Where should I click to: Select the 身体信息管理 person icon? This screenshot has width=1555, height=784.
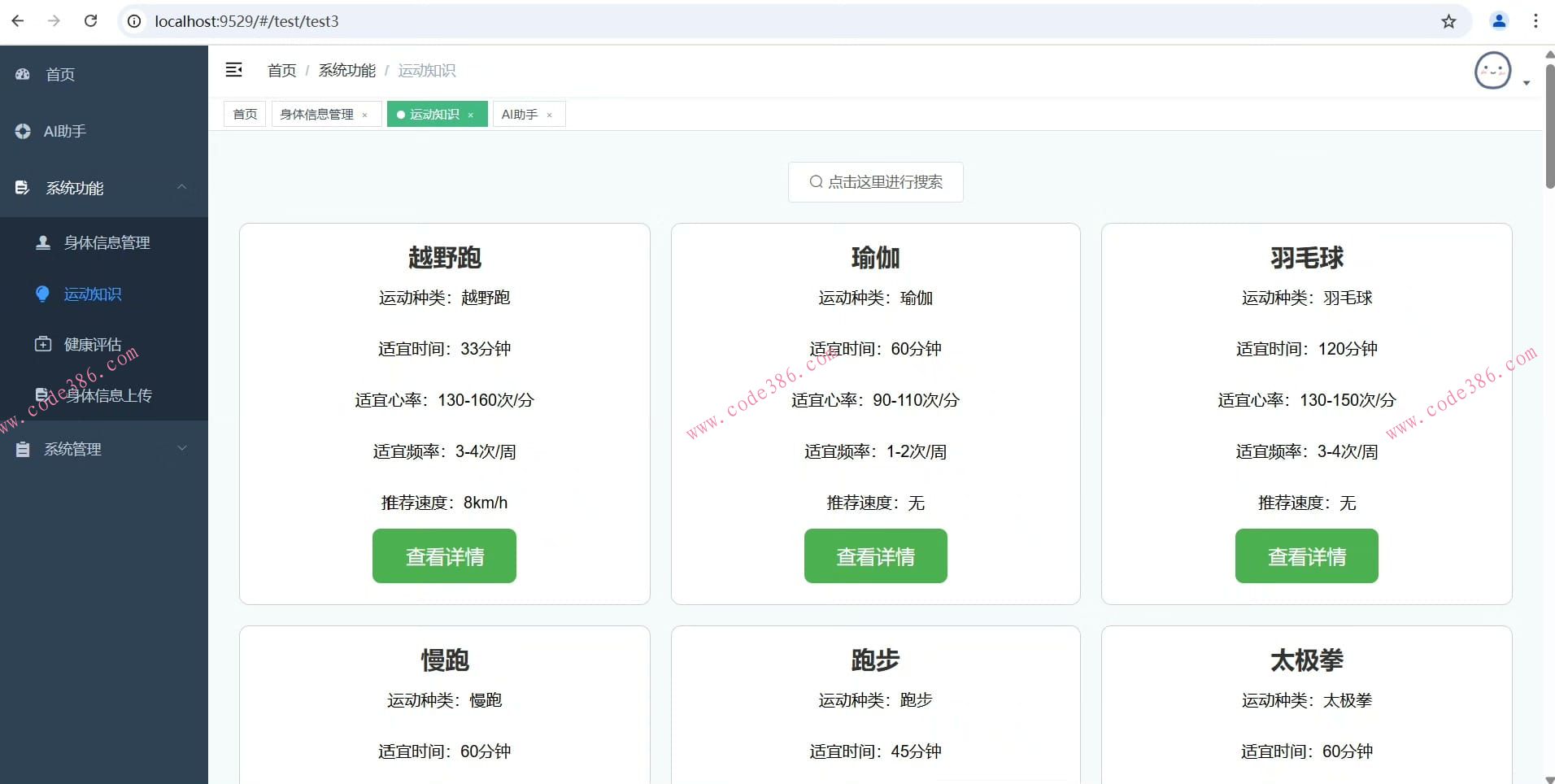tap(41, 242)
